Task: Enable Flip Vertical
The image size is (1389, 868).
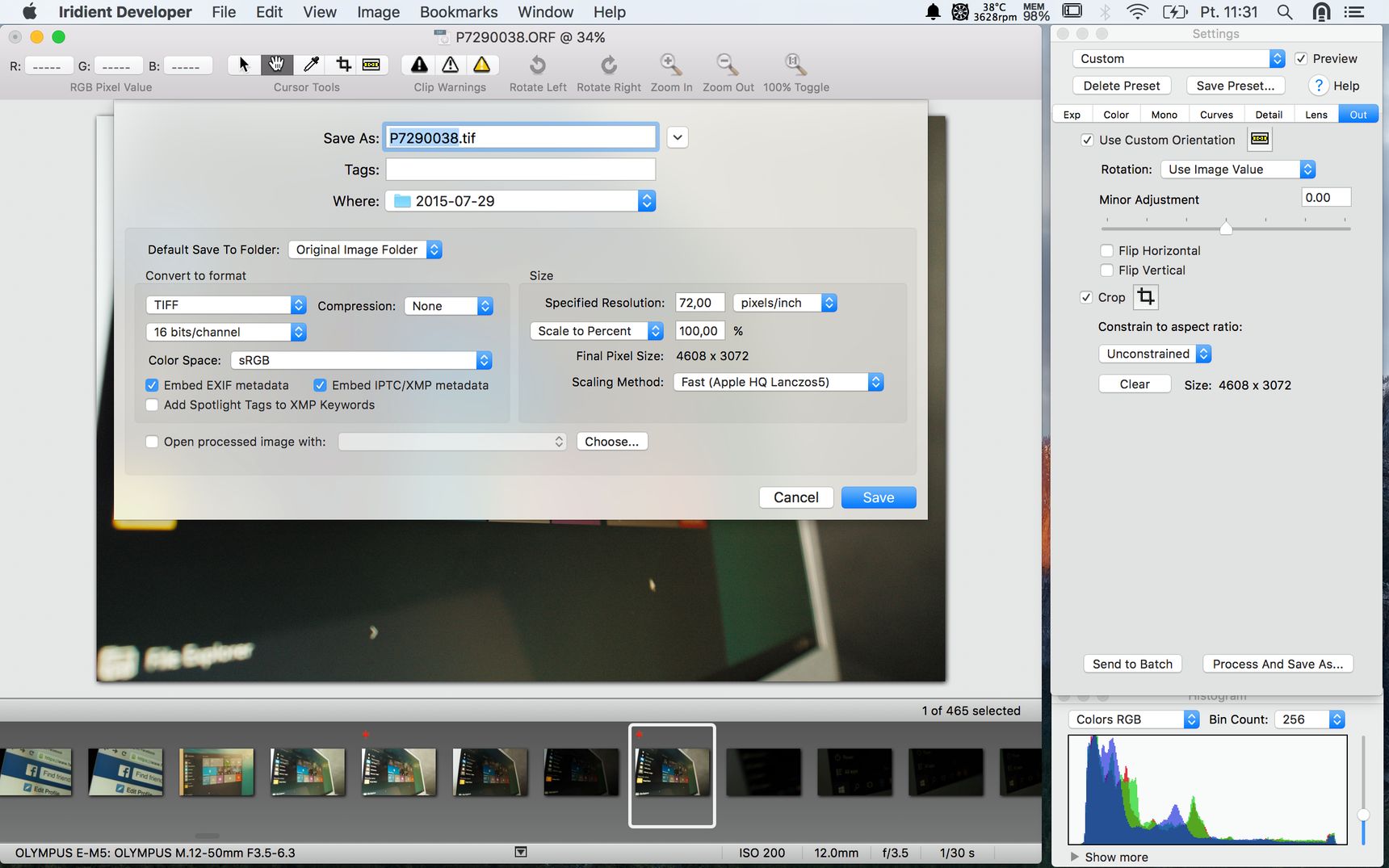Action: tap(1107, 270)
